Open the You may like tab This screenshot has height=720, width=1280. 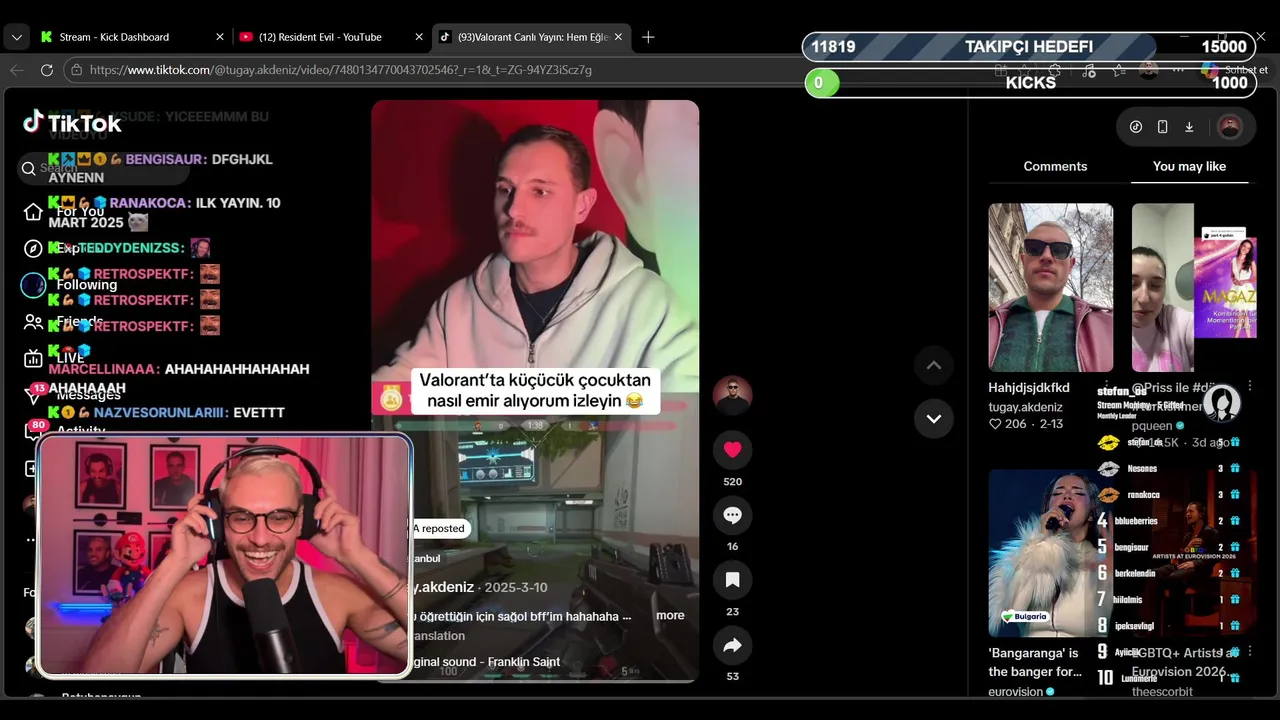click(x=1189, y=166)
